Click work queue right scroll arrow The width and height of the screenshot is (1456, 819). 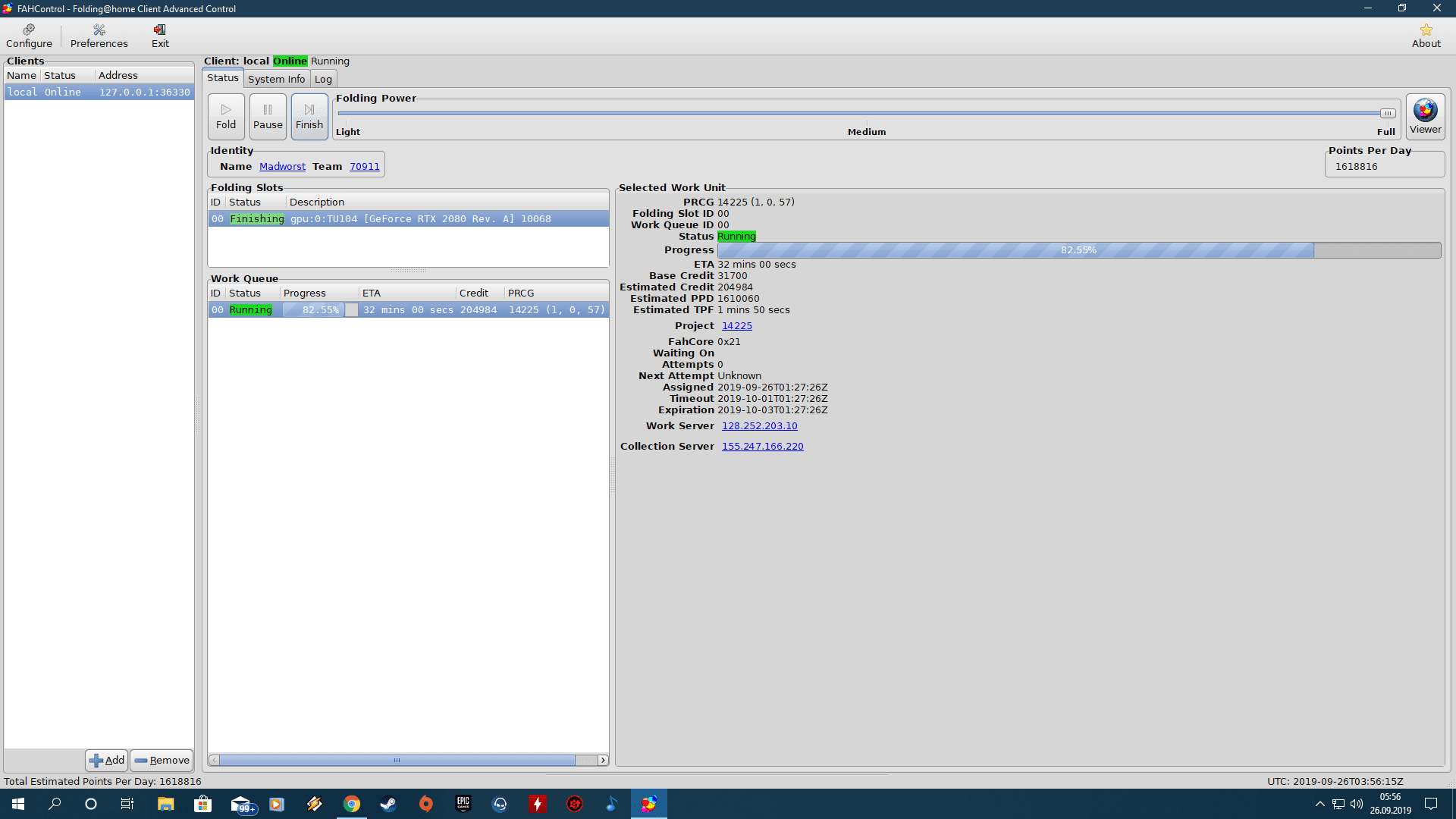(x=603, y=760)
